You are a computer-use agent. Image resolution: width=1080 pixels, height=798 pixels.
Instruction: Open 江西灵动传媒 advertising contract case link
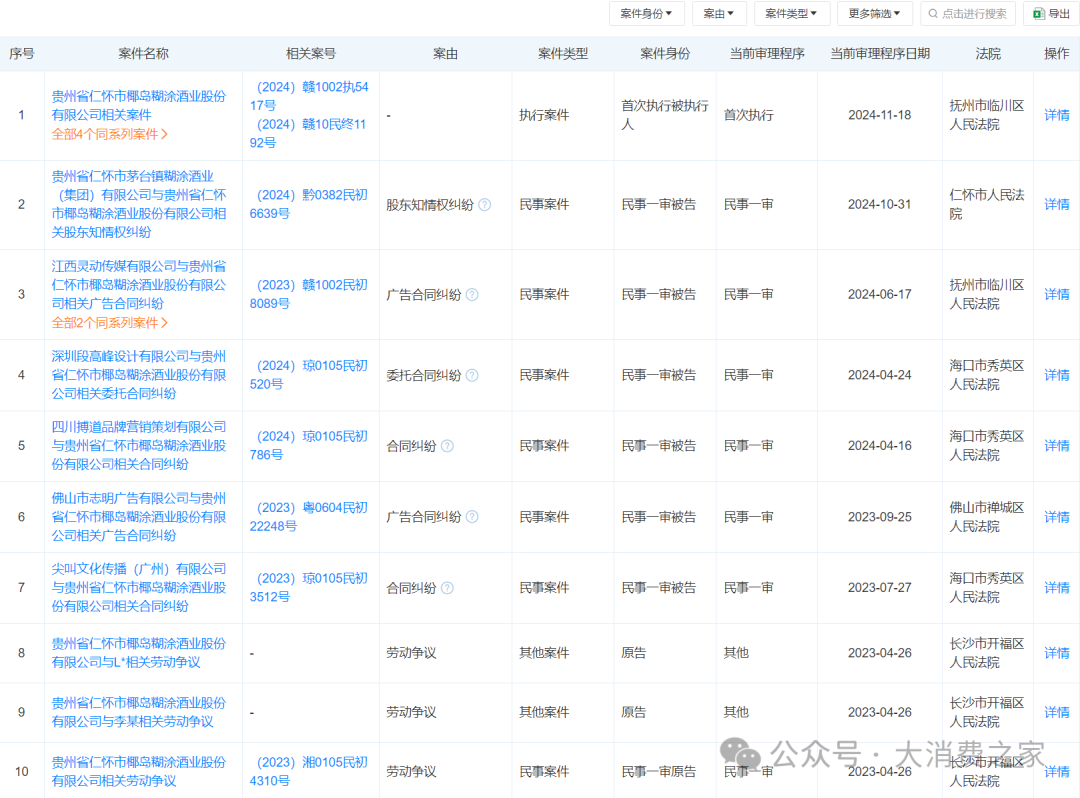[138, 285]
